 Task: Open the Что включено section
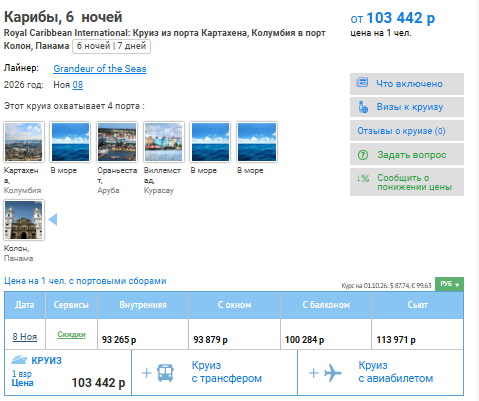click(x=407, y=84)
